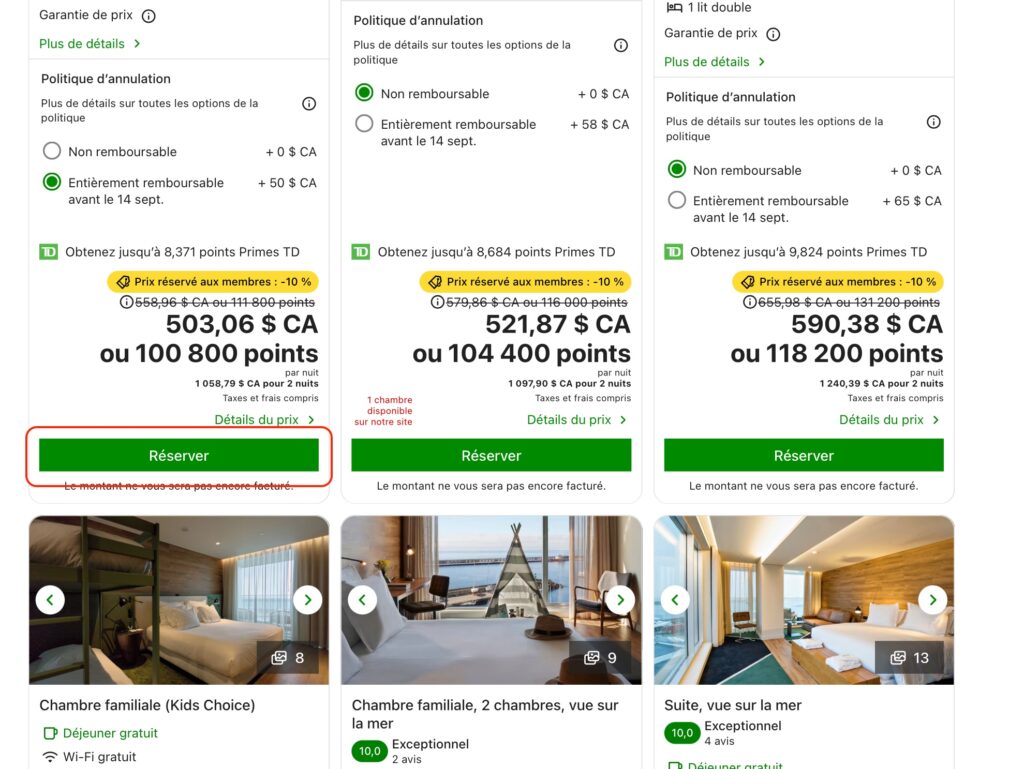Open photo gallery icon showing 8 images

tap(288, 657)
